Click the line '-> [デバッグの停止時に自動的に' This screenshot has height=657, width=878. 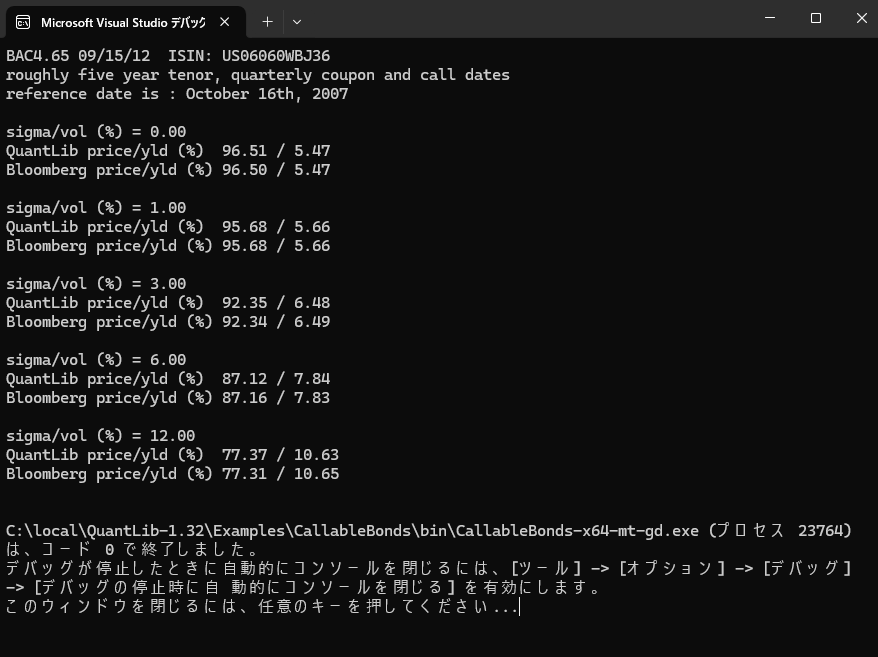tap(303, 588)
